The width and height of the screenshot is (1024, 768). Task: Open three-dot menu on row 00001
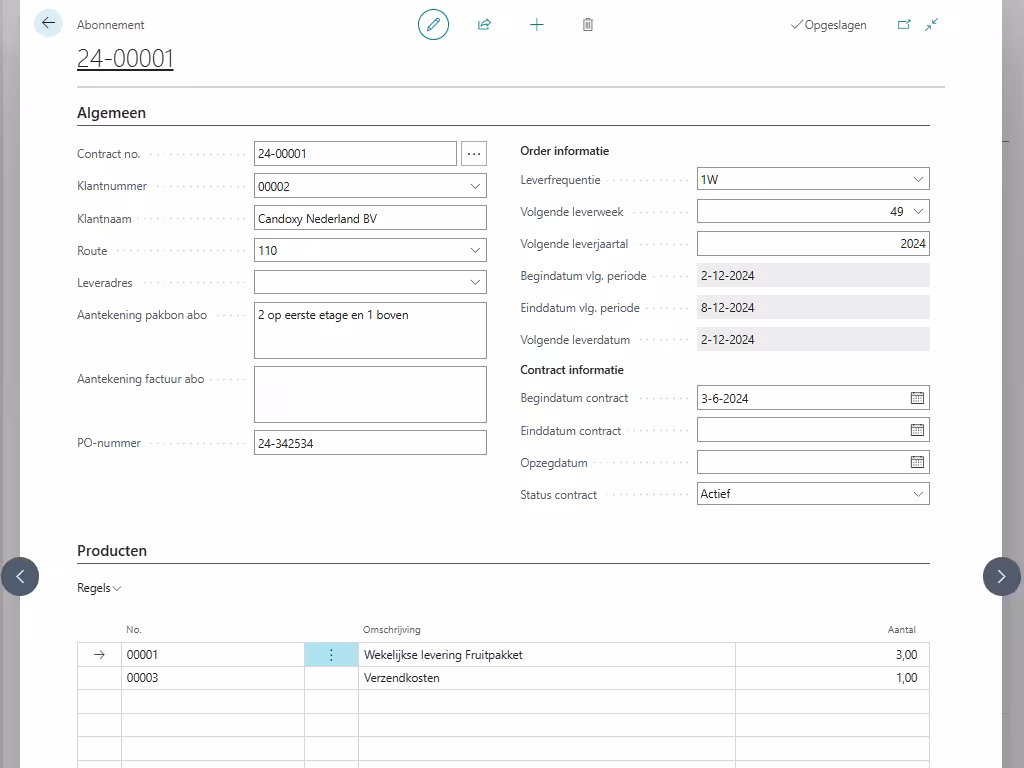pos(331,655)
